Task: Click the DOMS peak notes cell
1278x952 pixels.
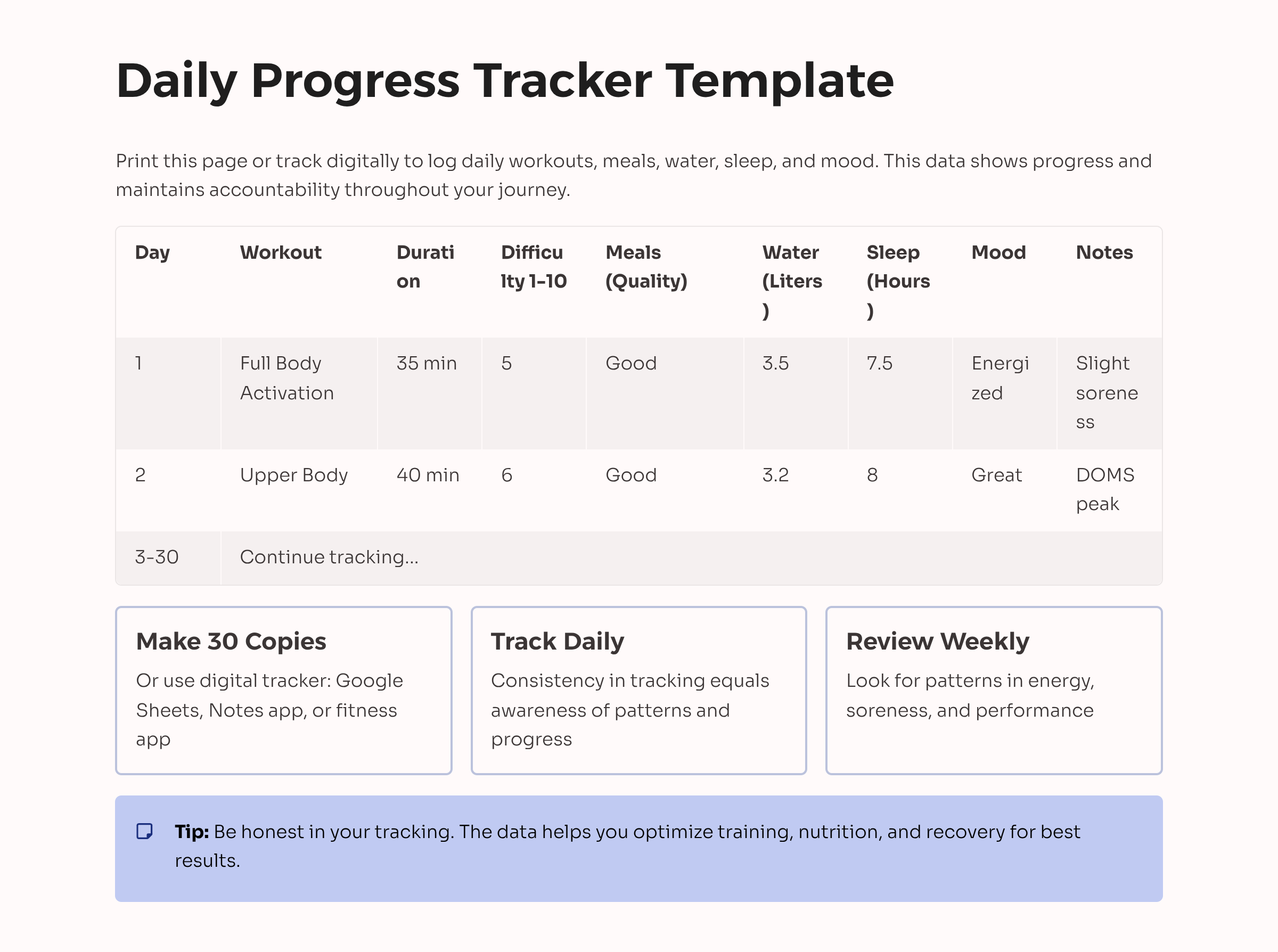Action: pos(1104,489)
